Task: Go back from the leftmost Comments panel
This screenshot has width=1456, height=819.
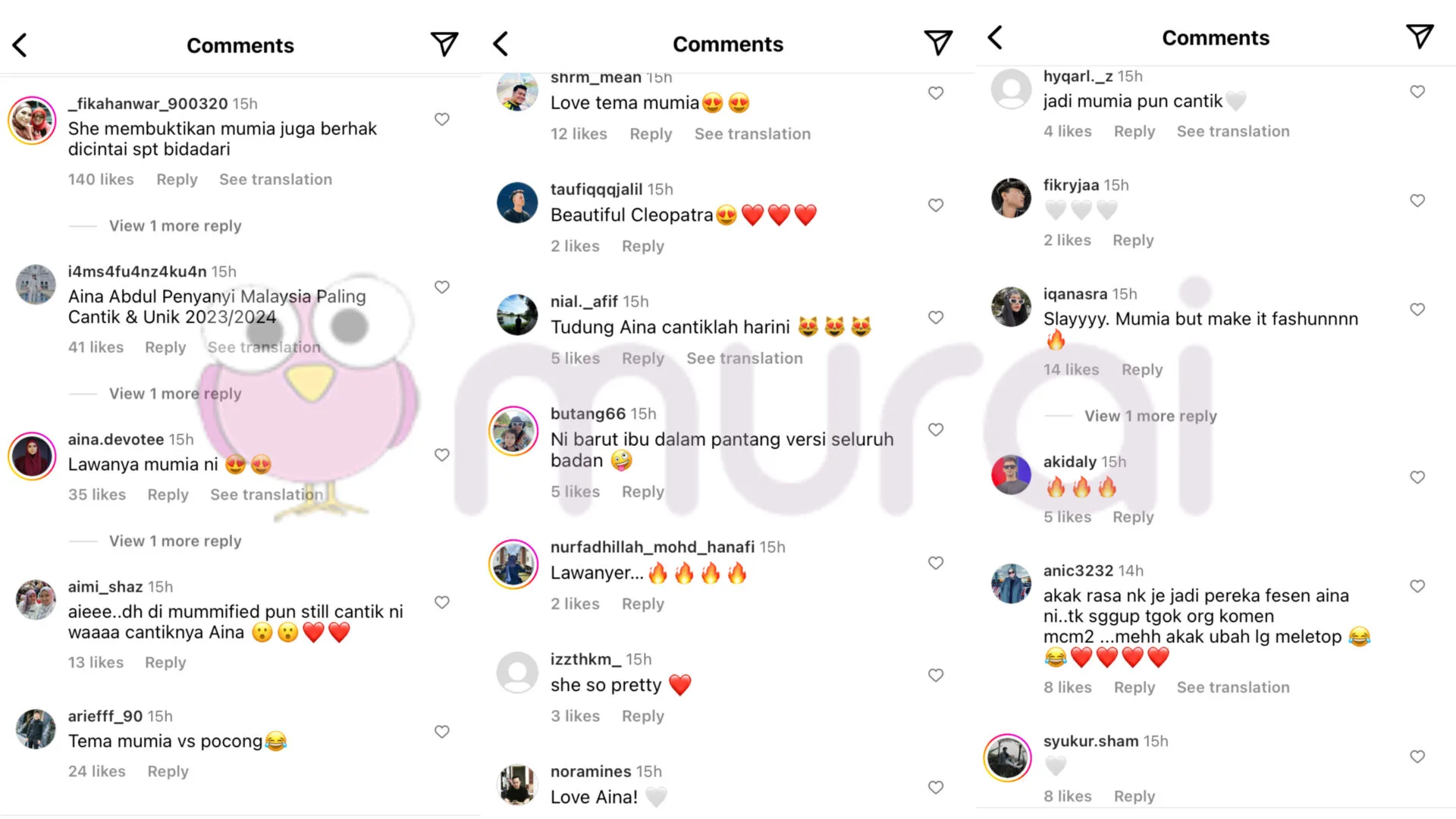Action: pos(20,45)
